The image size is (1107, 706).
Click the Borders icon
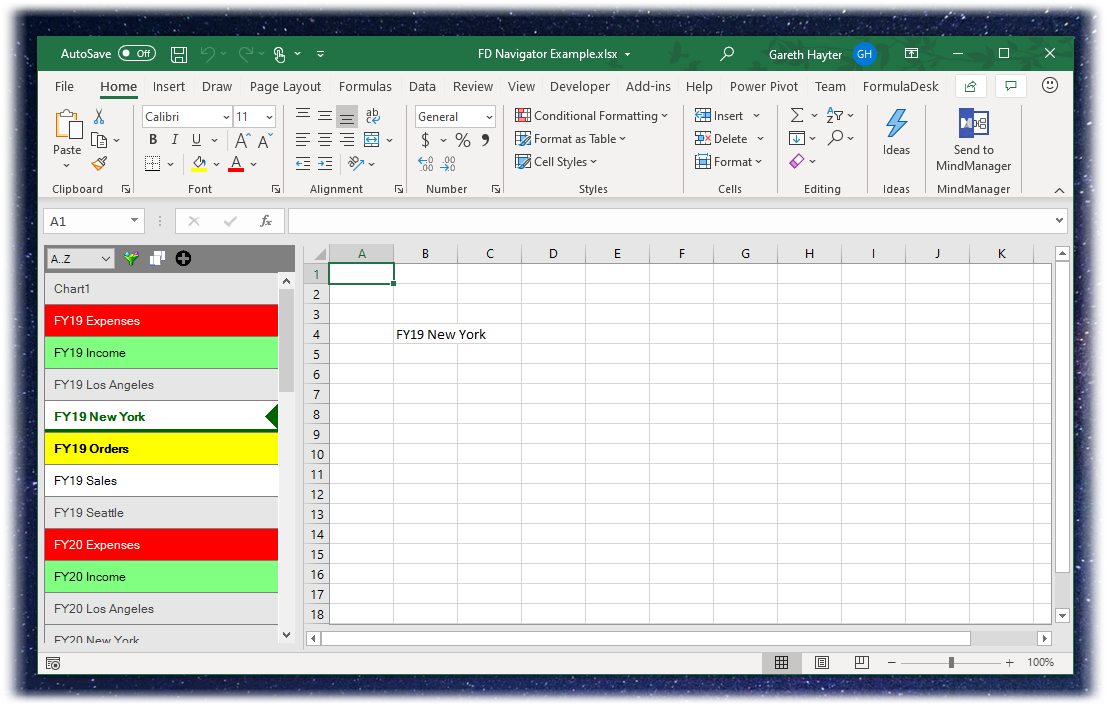tap(152, 164)
